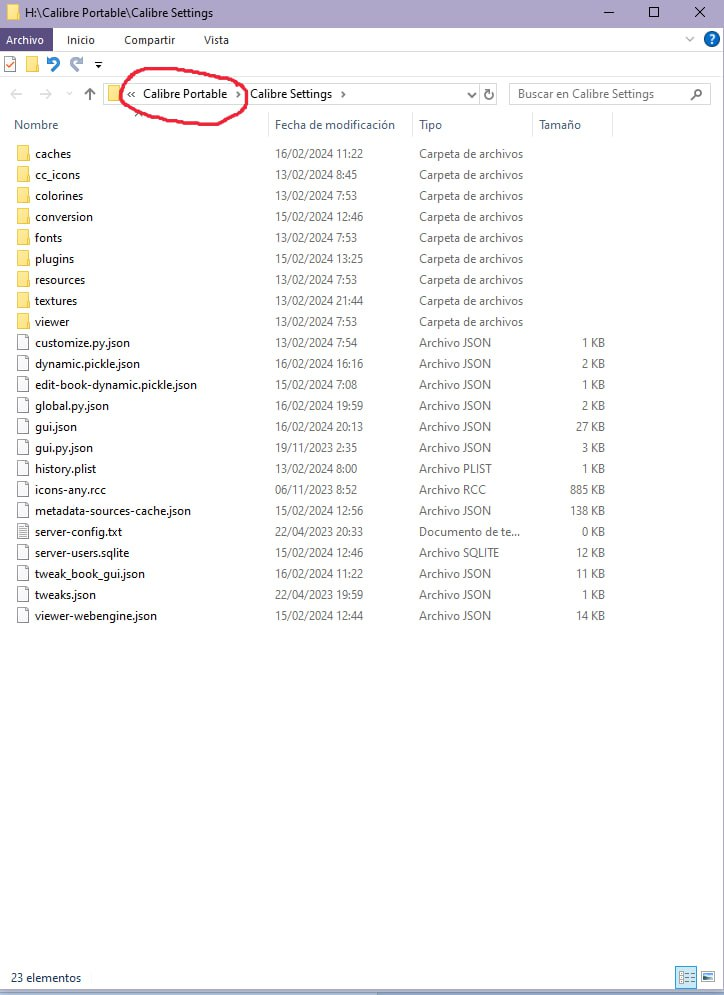Screen dimensions: 724x995
Task: Expand chevron after Calibre Portable breadcrumb
Action: 239,95
